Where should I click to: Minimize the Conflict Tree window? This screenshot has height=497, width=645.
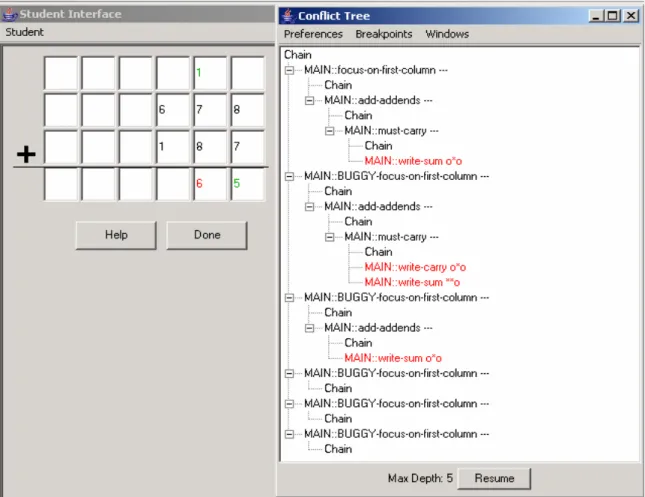(596, 16)
